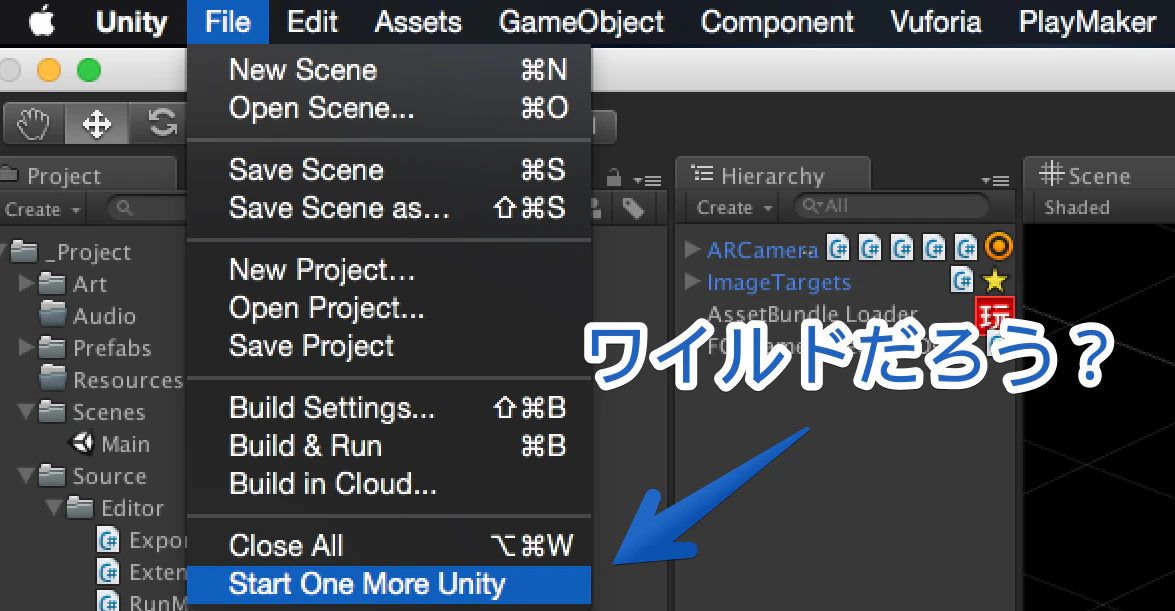Collapse the Source folder
Screen dimensions: 1175x611
click(x=25, y=475)
